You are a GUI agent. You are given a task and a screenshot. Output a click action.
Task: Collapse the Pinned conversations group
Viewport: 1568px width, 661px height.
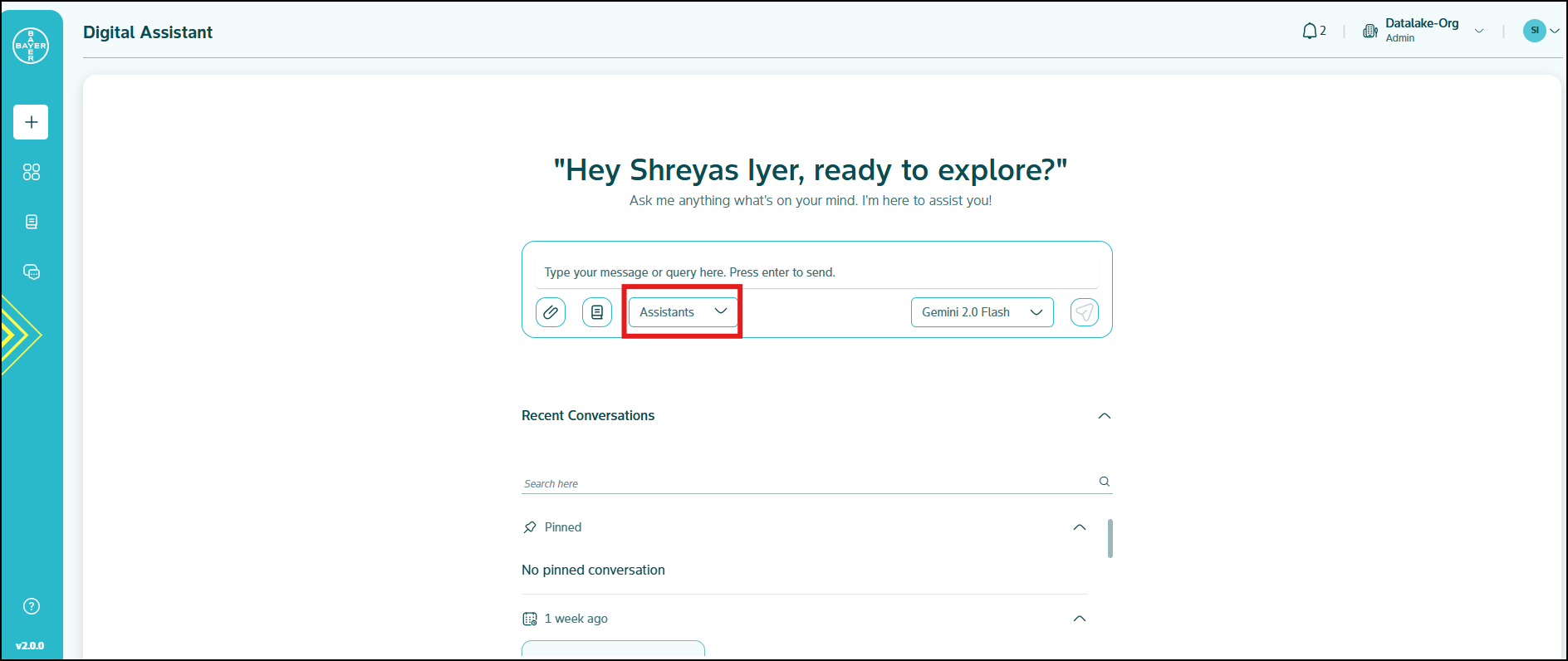point(1079,527)
